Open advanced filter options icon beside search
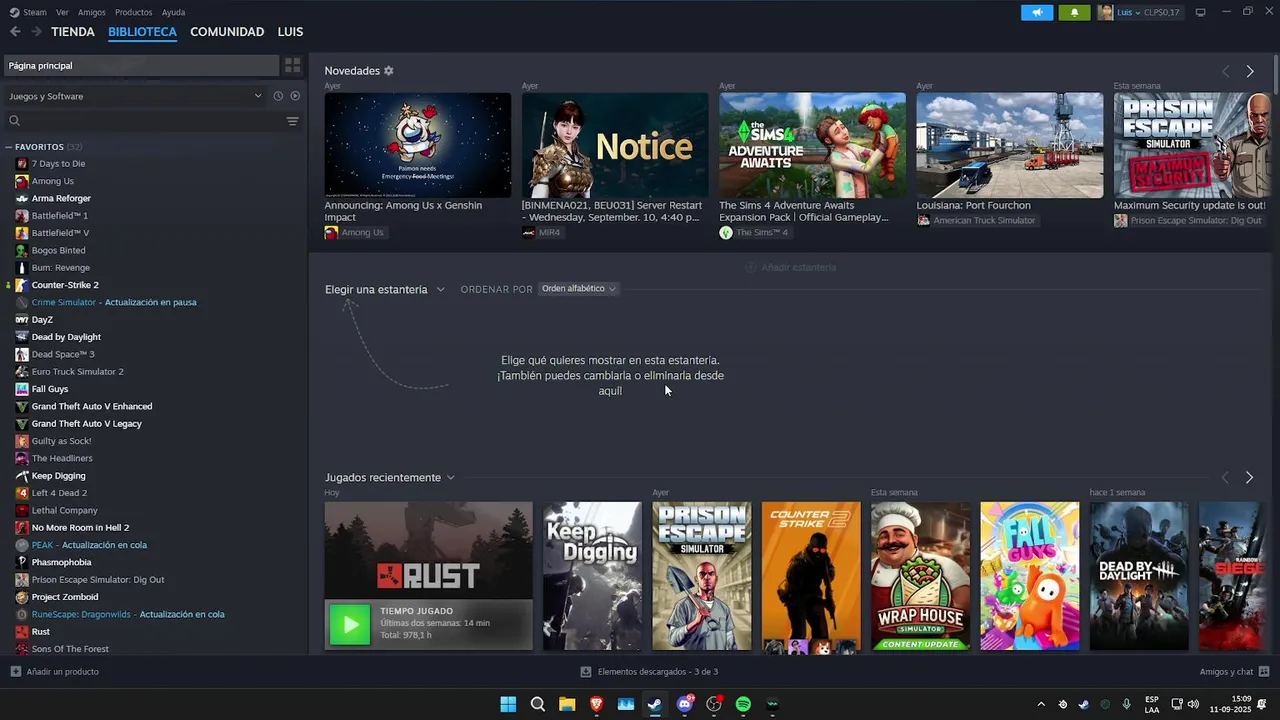The width and height of the screenshot is (1280, 720). point(292,121)
